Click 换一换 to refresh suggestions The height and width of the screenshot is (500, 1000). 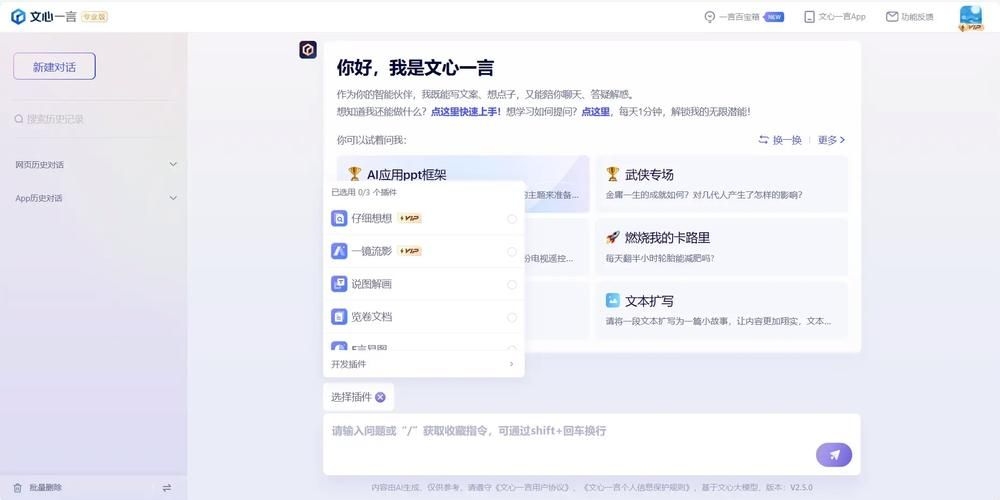pyautogui.click(x=779, y=140)
